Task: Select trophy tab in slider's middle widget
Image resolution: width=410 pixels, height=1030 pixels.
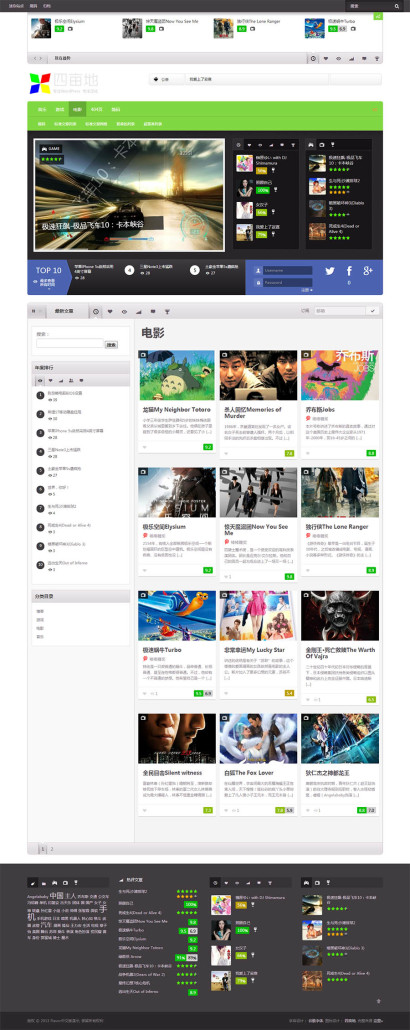Action: coord(292,144)
